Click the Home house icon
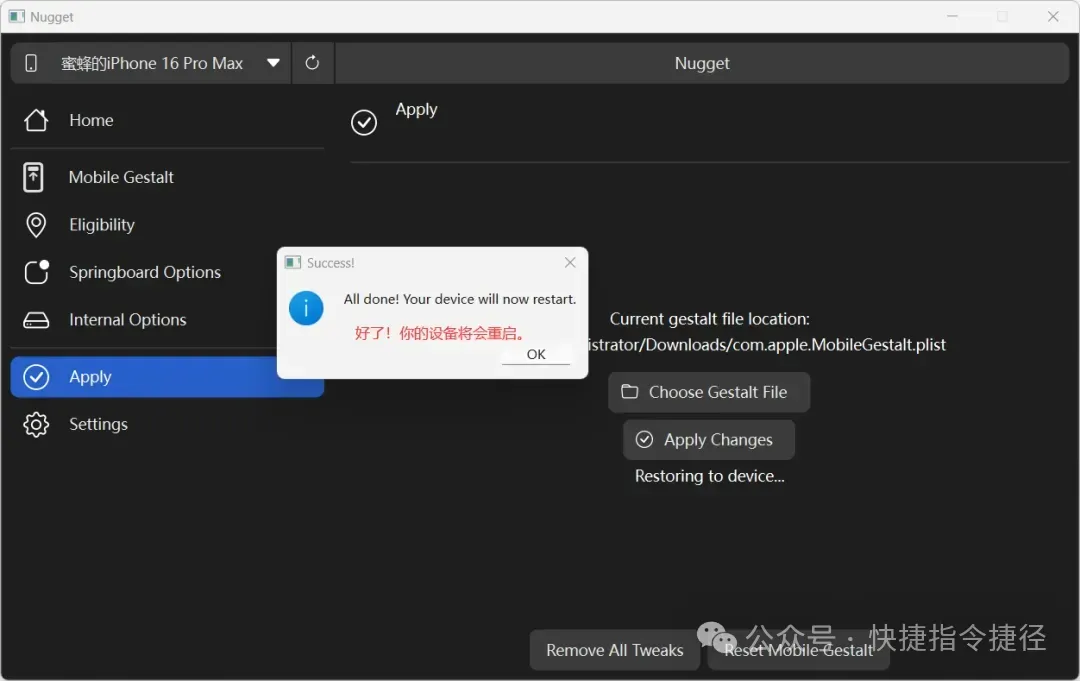Screen dimensions: 1080x681 click(x=36, y=121)
